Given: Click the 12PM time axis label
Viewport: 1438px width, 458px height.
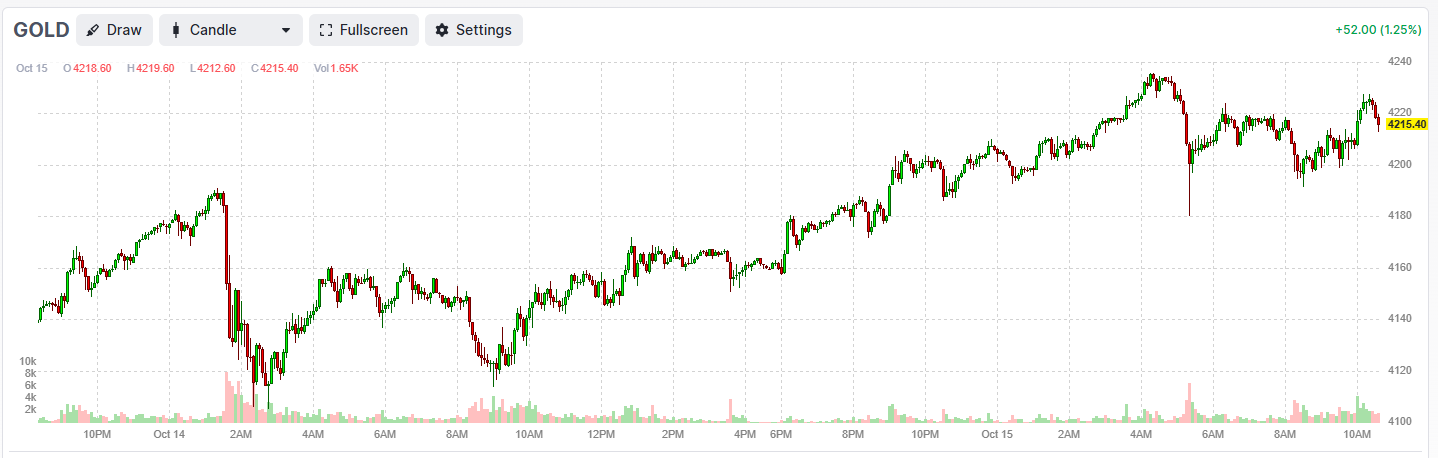Looking at the screenshot, I should click(601, 435).
